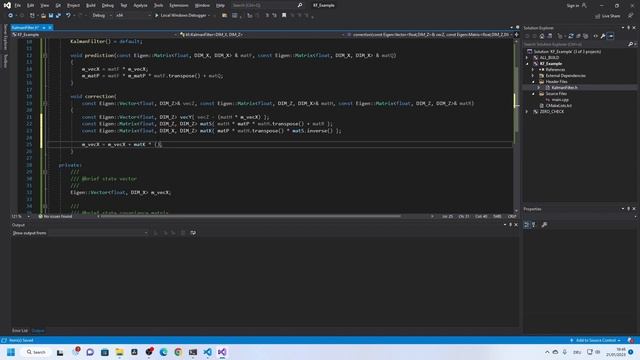
Task: Click the Categorized icon in Properties panel
Action: (x=527, y=225)
